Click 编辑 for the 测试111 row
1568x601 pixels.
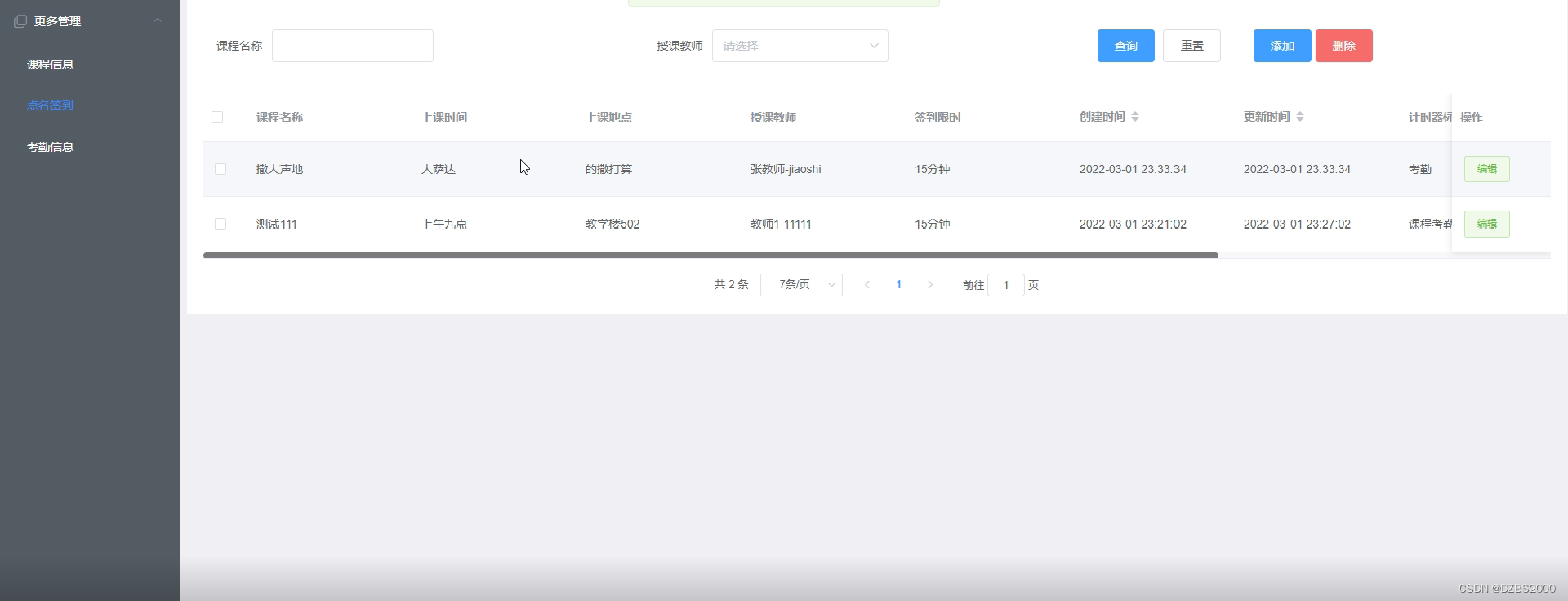(1487, 224)
